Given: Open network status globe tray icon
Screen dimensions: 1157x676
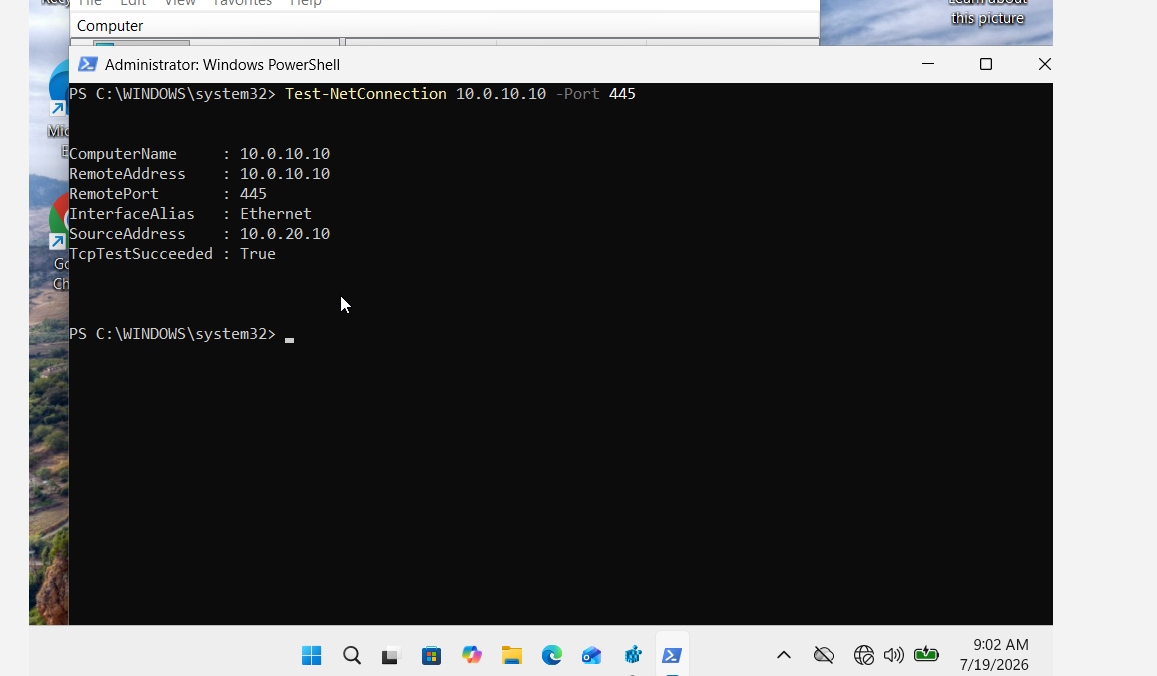Looking at the screenshot, I should pos(863,655).
